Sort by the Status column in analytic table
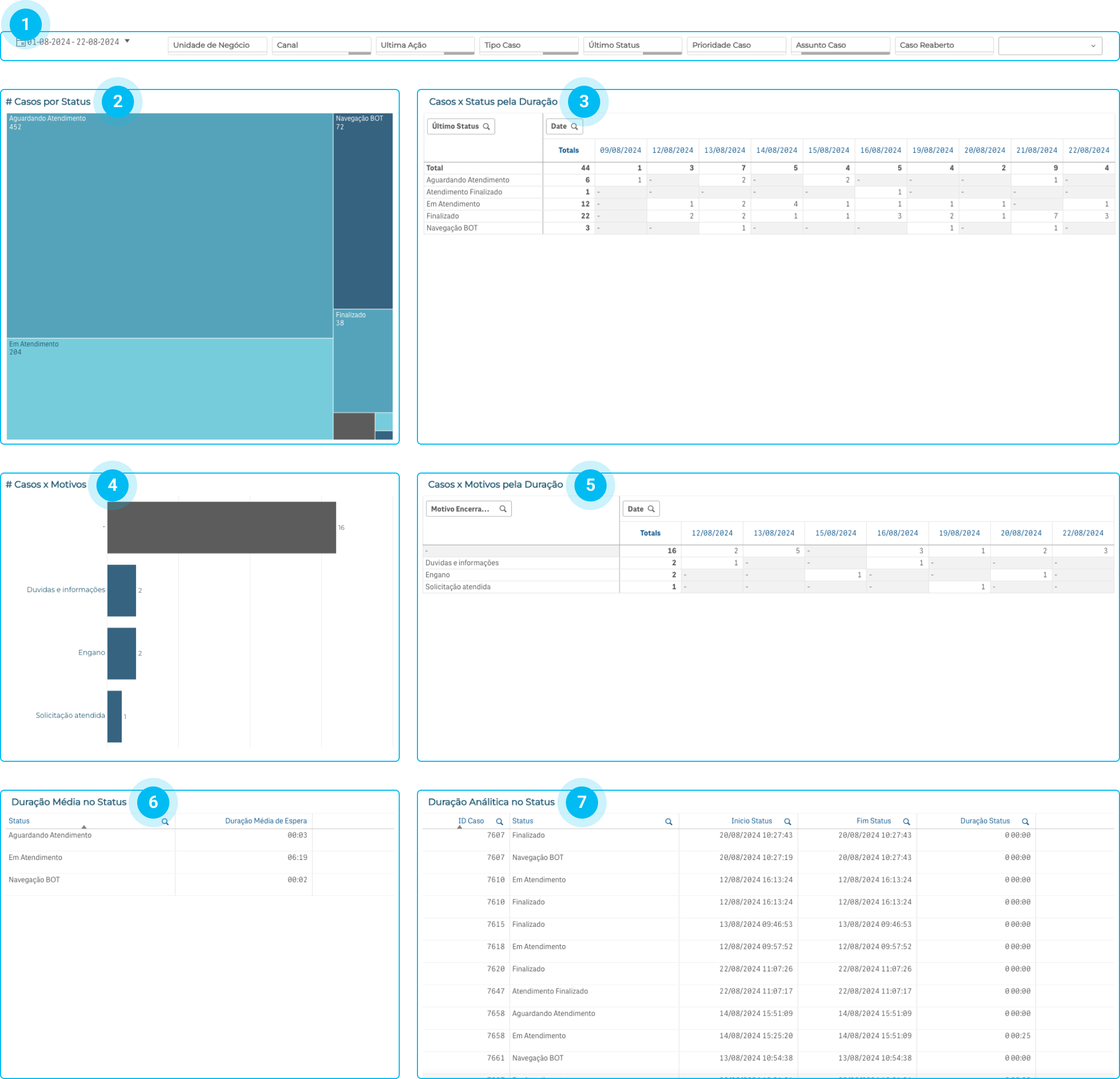Image resolution: width=1120 pixels, height=1079 pixels. click(522, 821)
